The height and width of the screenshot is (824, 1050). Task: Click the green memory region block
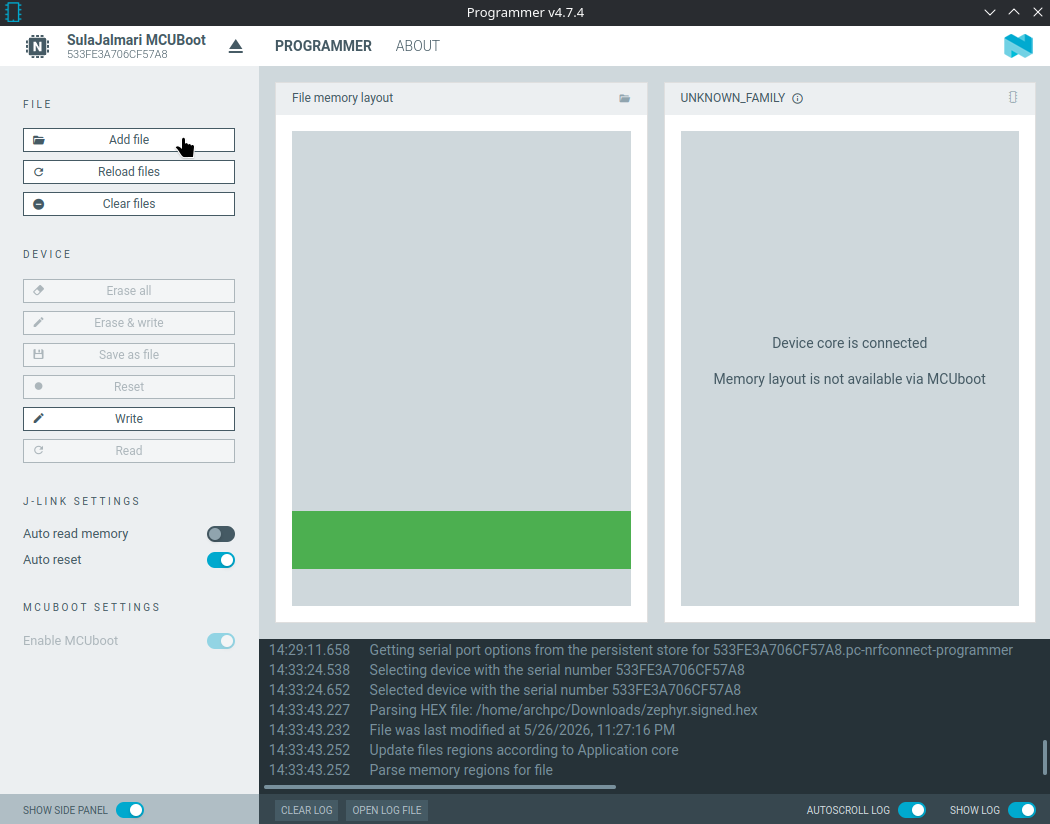click(461, 540)
